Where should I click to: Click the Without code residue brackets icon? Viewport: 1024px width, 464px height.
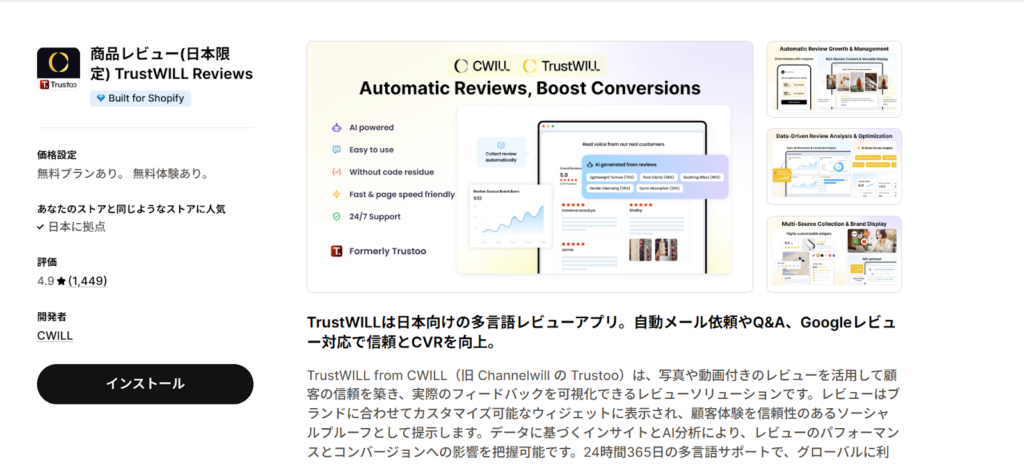point(336,171)
